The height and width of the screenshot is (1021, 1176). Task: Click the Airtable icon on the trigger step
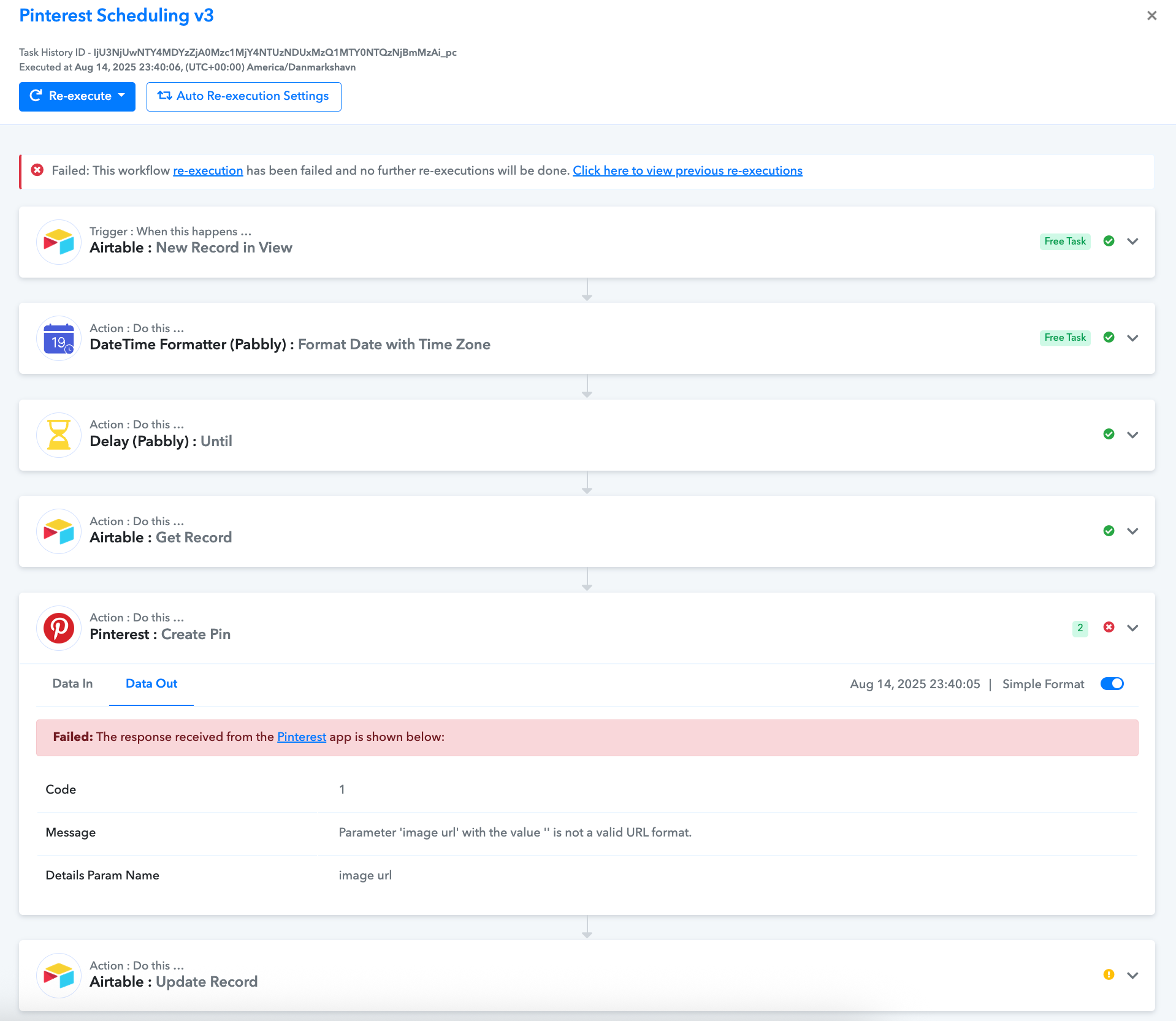pyautogui.click(x=59, y=242)
